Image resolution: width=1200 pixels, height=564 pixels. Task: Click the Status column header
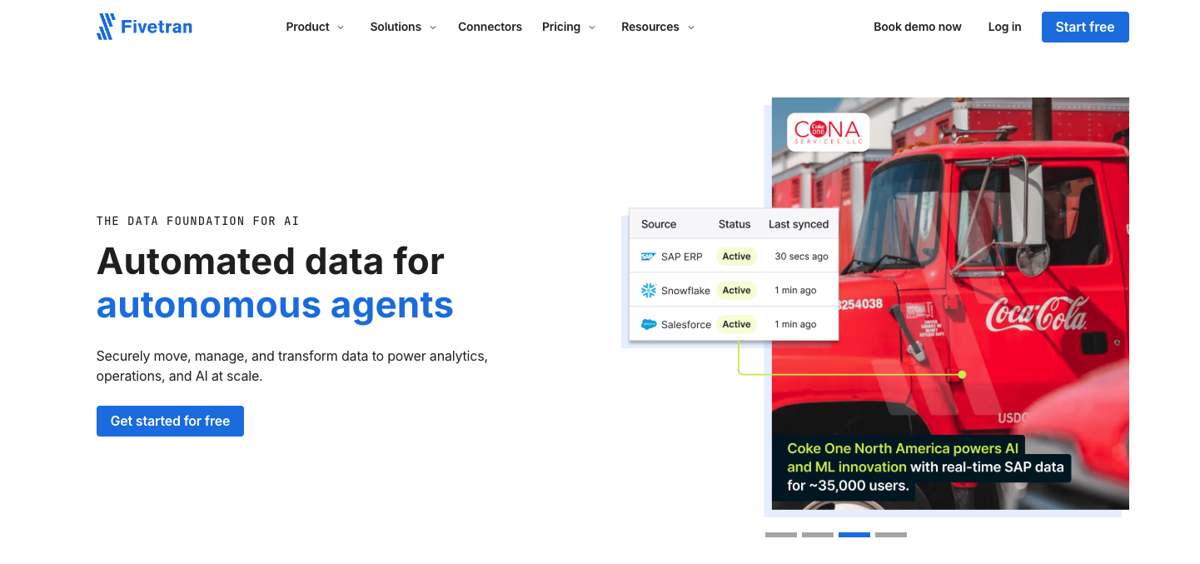point(734,224)
